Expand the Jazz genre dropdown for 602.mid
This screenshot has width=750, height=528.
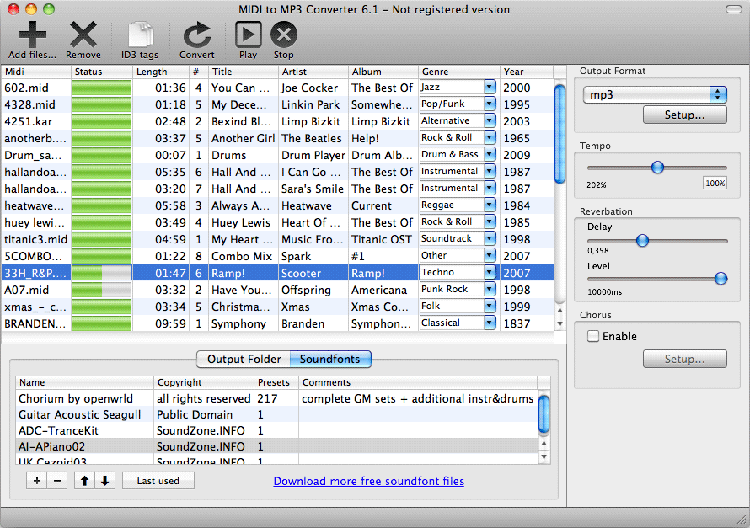pos(489,88)
